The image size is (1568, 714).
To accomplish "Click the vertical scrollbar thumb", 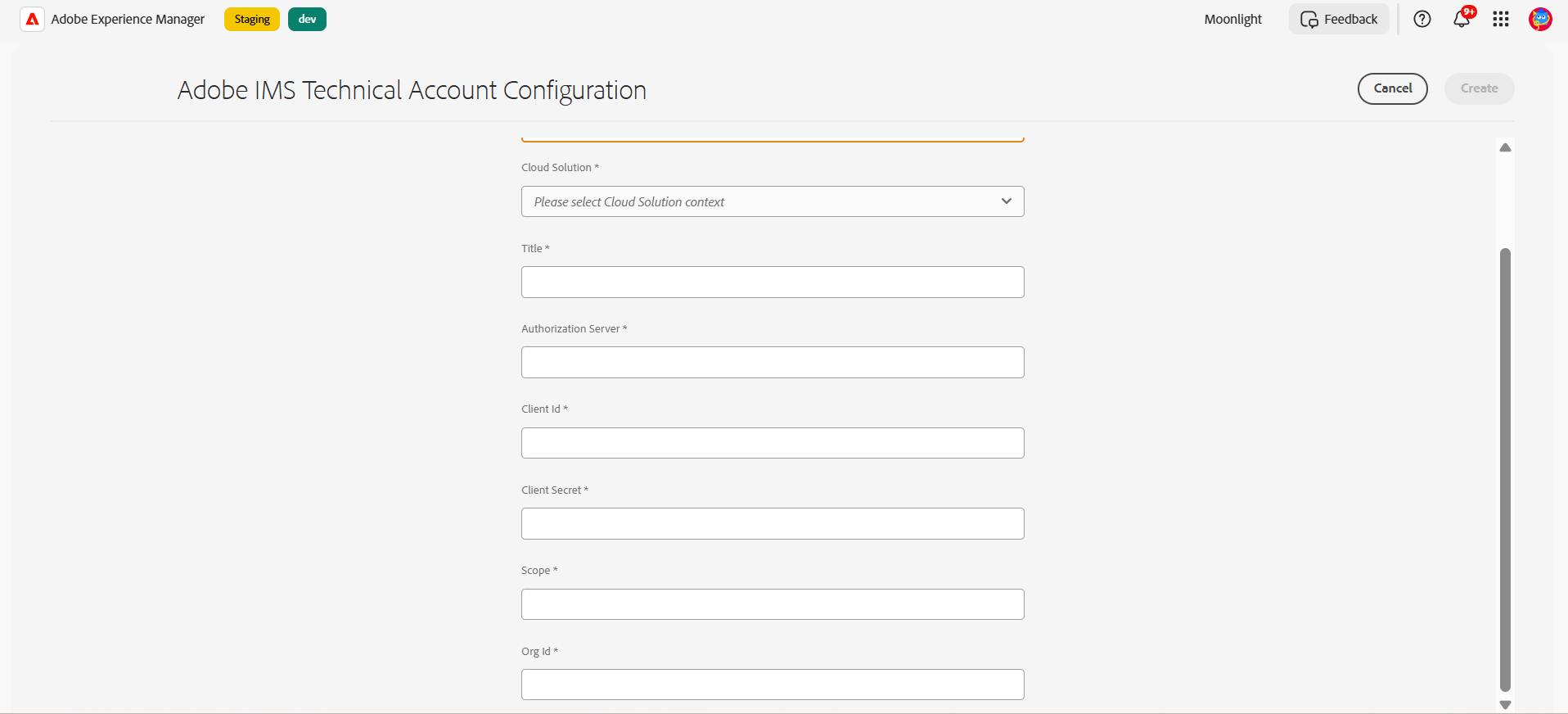I will pos(1505,469).
